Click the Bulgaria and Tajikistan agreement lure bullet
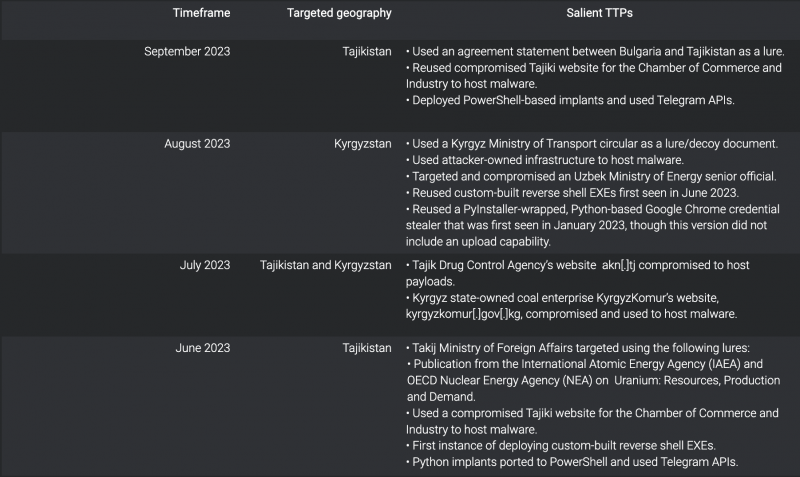 pos(595,51)
